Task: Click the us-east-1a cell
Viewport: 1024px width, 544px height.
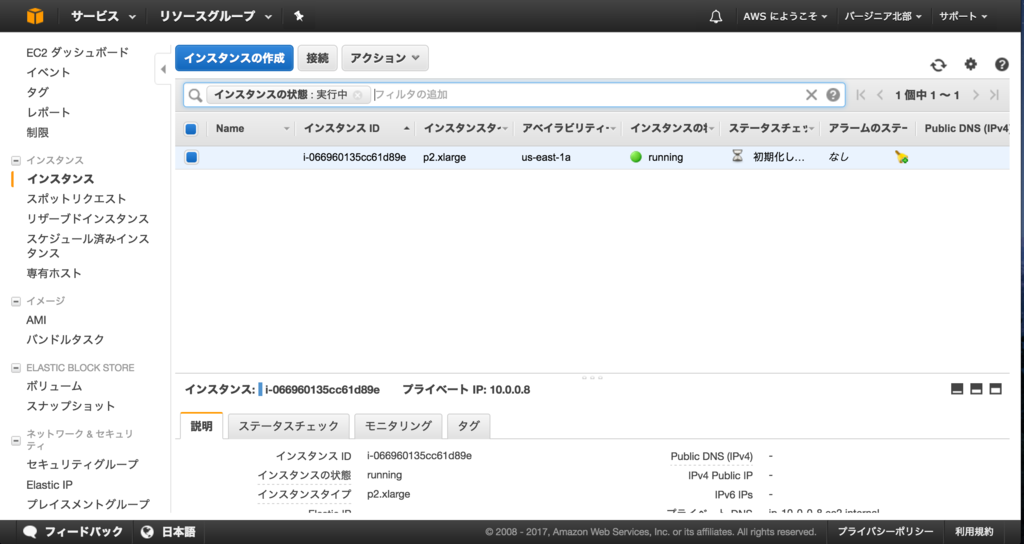Action: click(545, 157)
